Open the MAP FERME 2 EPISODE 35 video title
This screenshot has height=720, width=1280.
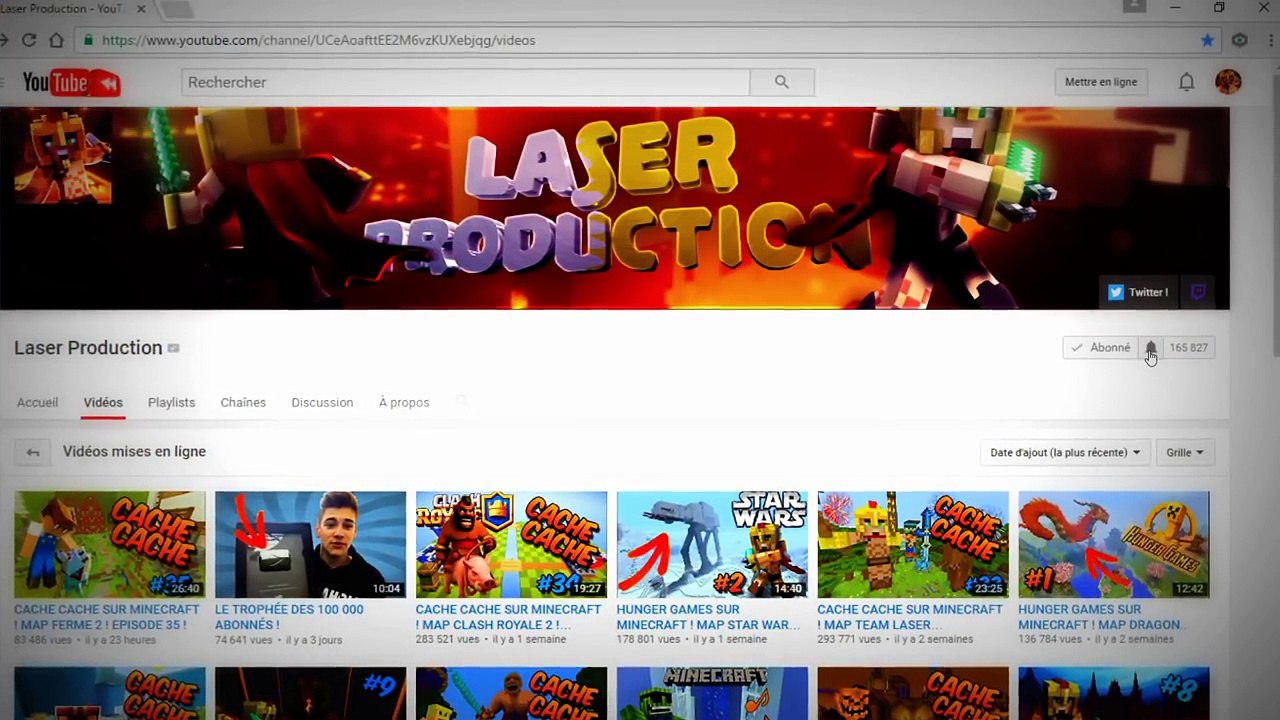[x=107, y=617]
